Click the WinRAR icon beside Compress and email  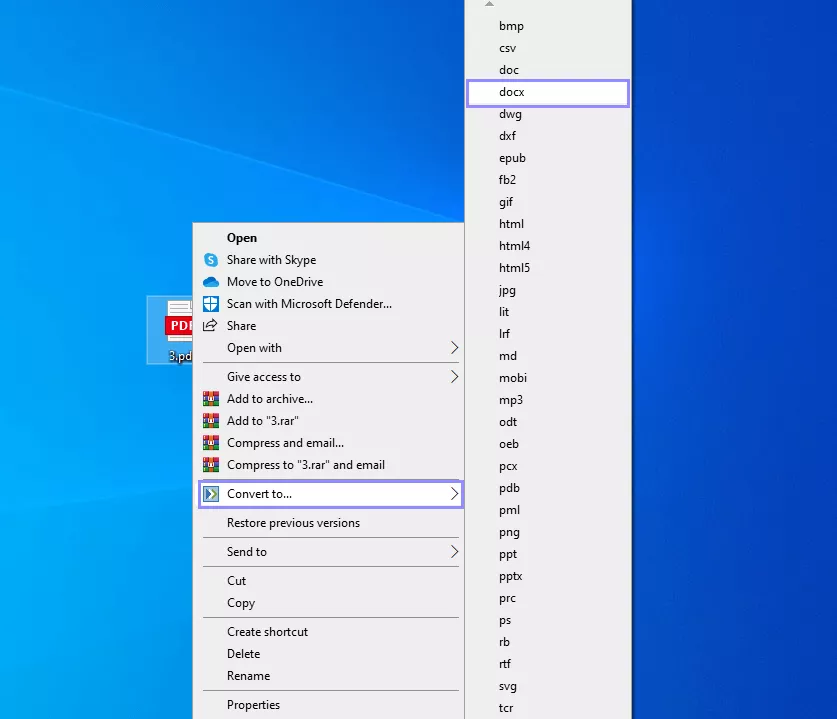(210, 443)
